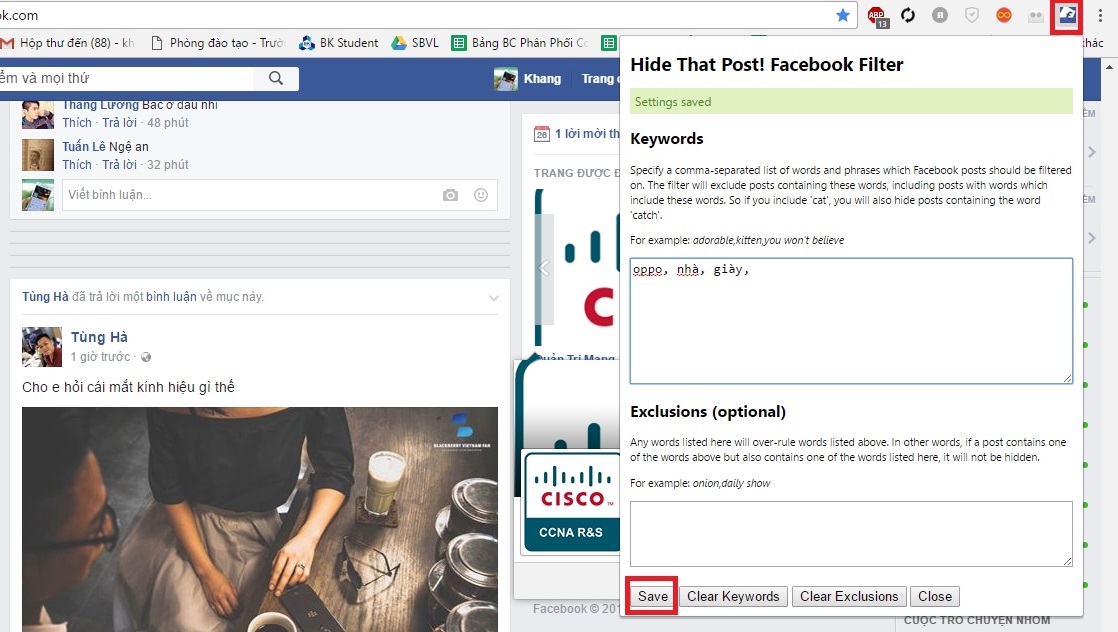Click Clear Keywords to empty the filter list
Screen dimensions: 1118x632
pyautogui.click(x=733, y=596)
